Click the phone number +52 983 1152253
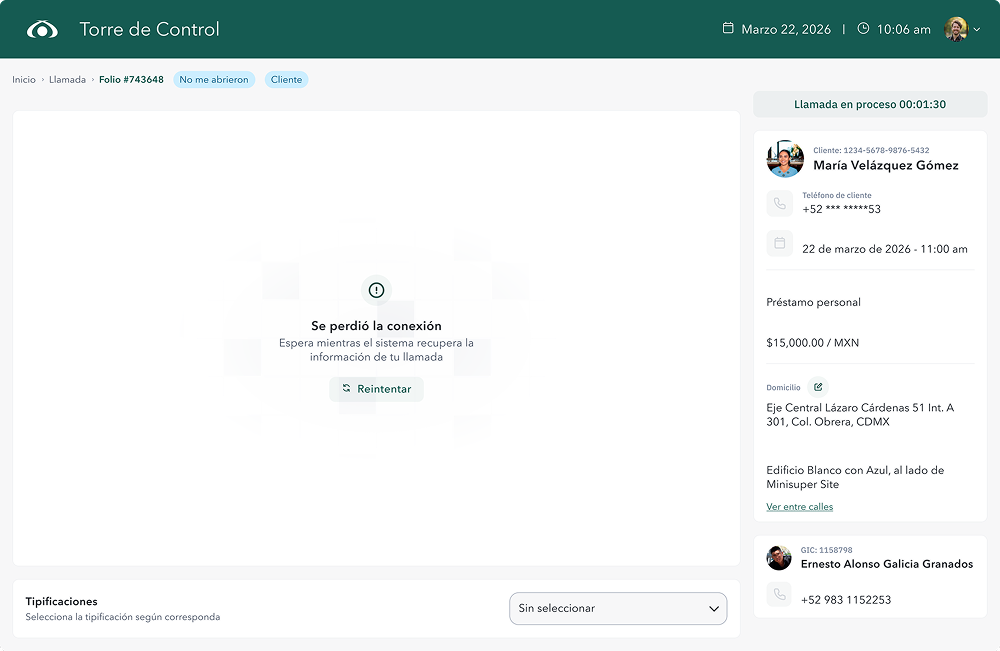The height and width of the screenshot is (651, 1000). (846, 600)
